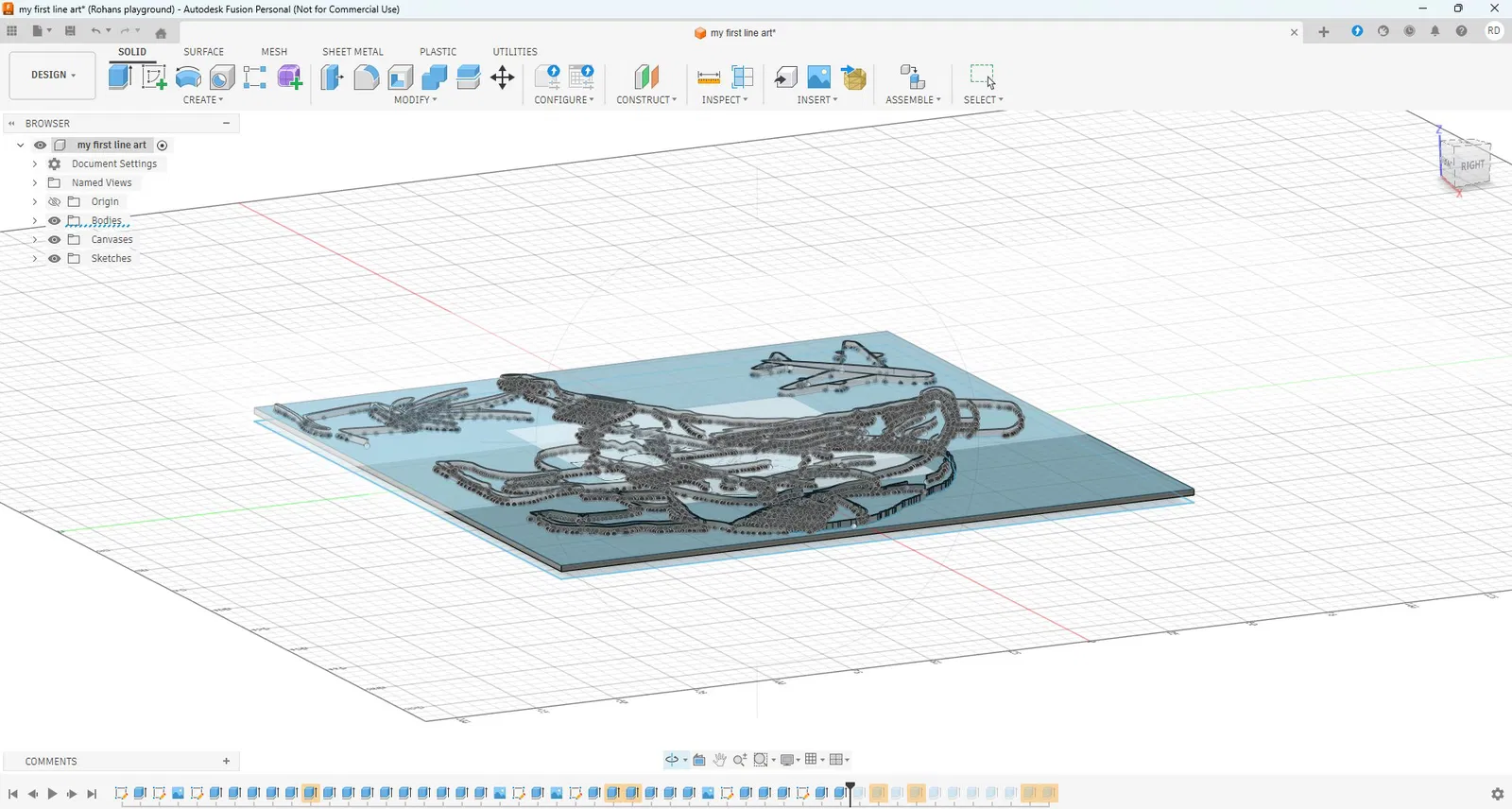Click the Revolve tool icon
Screen dimensions: 1512x809
(188, 77)
